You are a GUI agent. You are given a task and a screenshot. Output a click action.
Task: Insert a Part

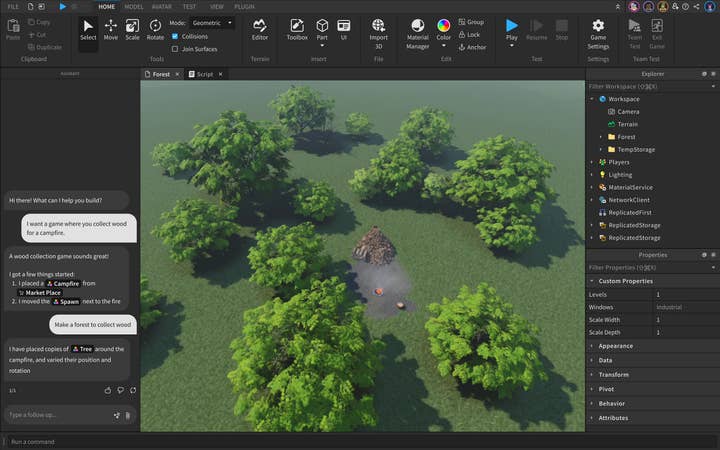click(x=322, y=29)
